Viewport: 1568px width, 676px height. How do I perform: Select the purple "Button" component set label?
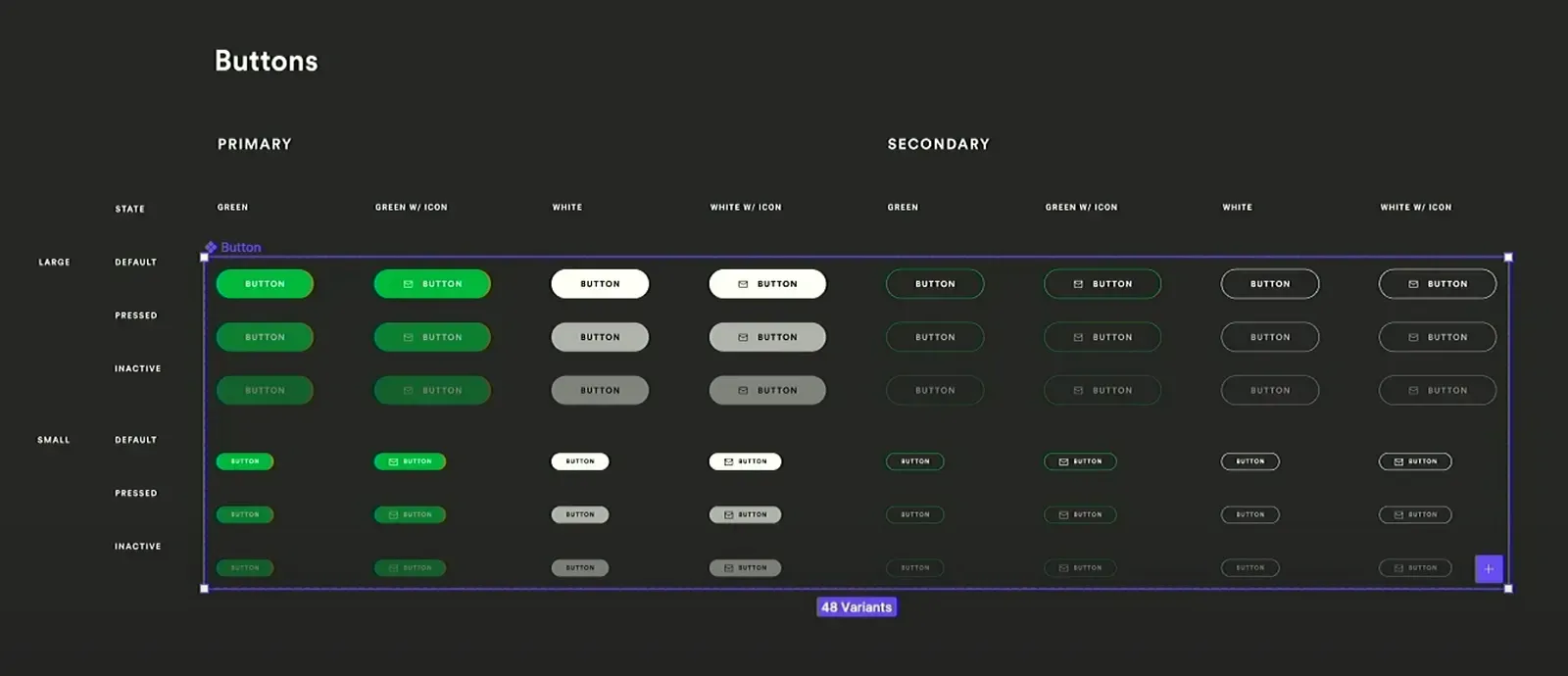pos(233,248)
